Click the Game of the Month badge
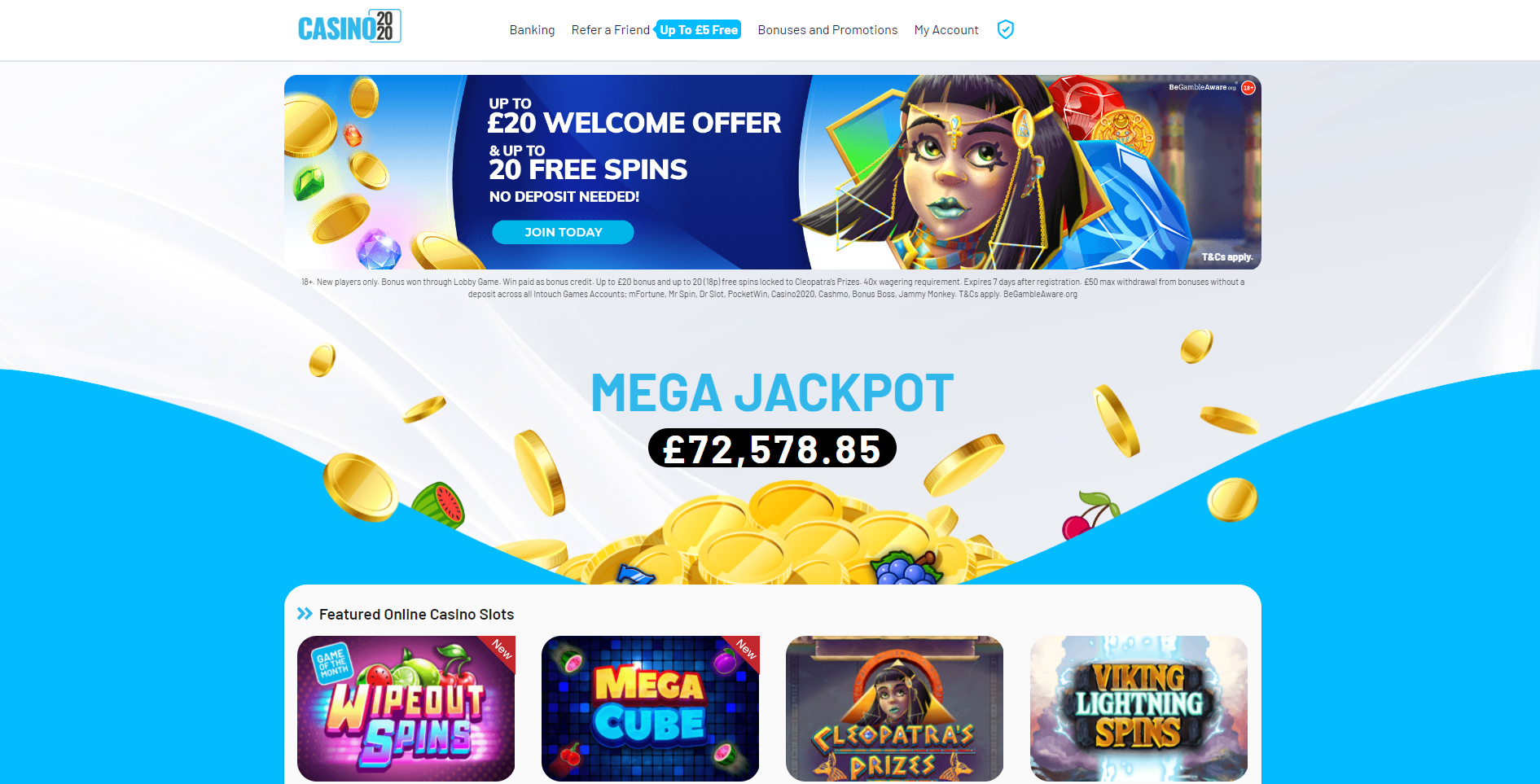Viewport: 1540px width, 784px height. pos(332,662)
